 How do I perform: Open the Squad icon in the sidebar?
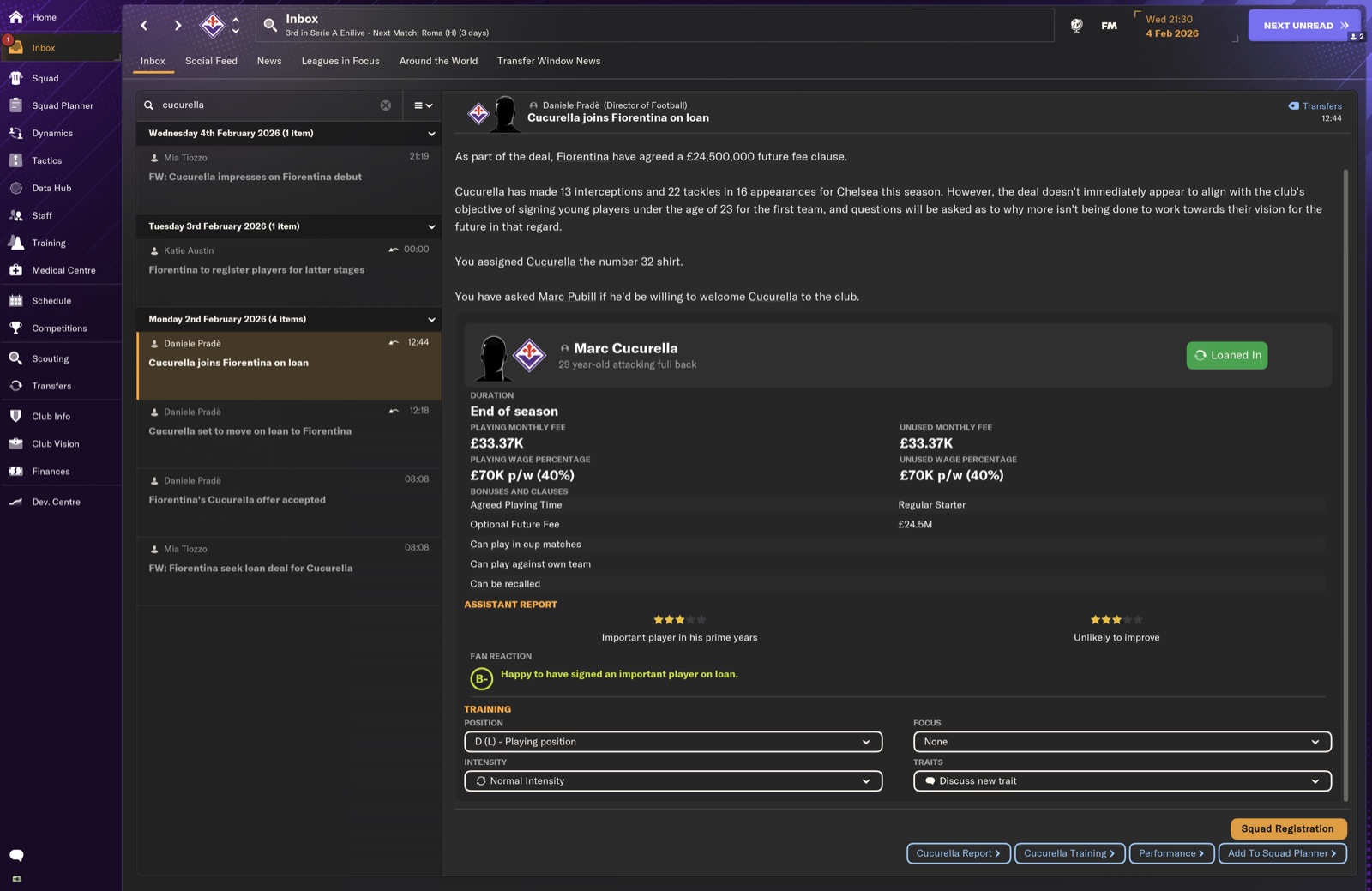[15, 78]
